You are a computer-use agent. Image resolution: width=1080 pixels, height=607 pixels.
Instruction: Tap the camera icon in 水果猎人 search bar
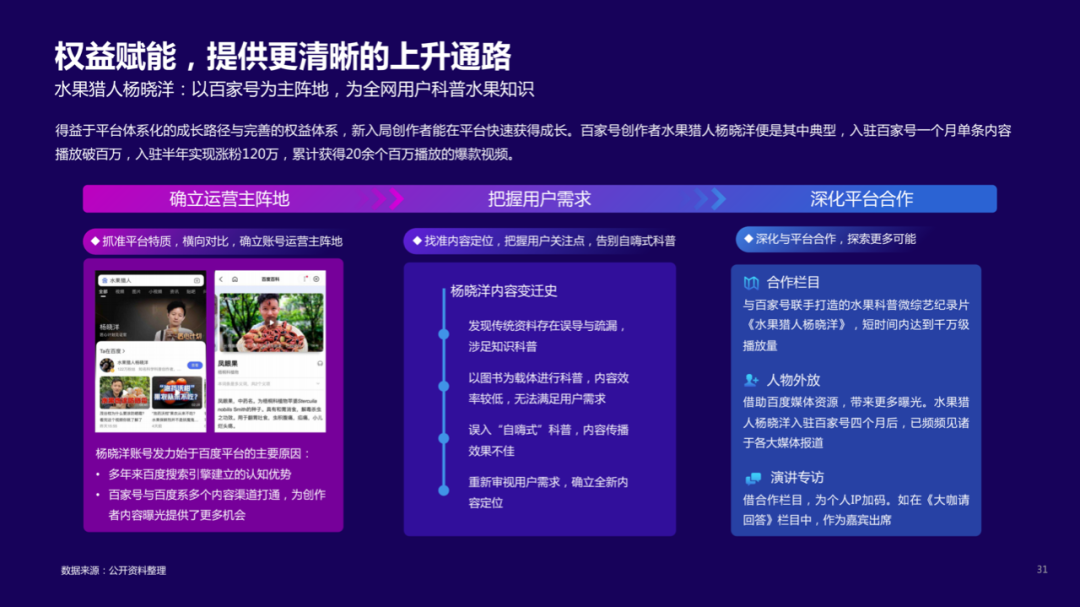pos(197,280)
